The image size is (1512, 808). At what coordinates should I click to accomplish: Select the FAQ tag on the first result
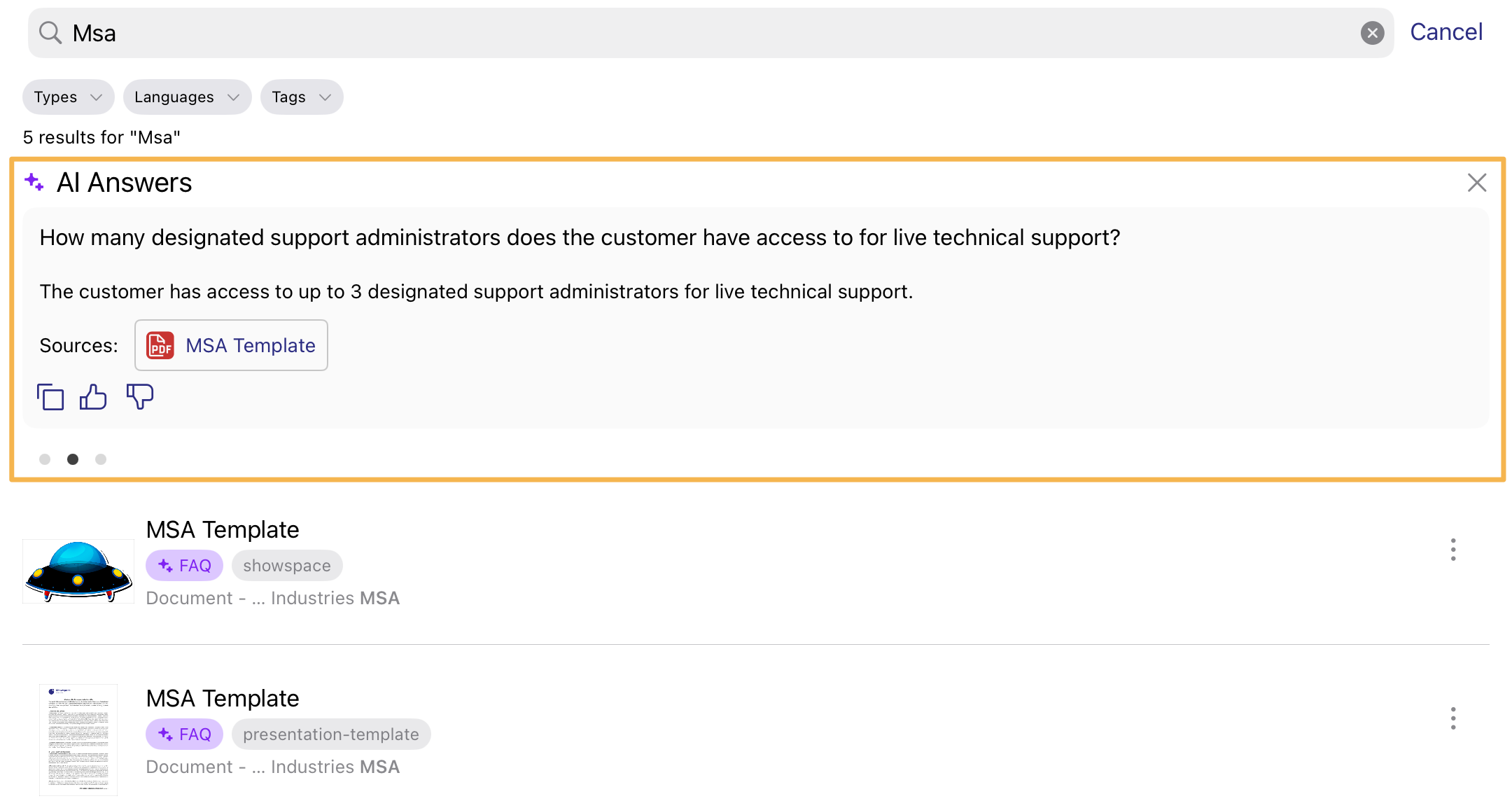(x=184, y=565)
